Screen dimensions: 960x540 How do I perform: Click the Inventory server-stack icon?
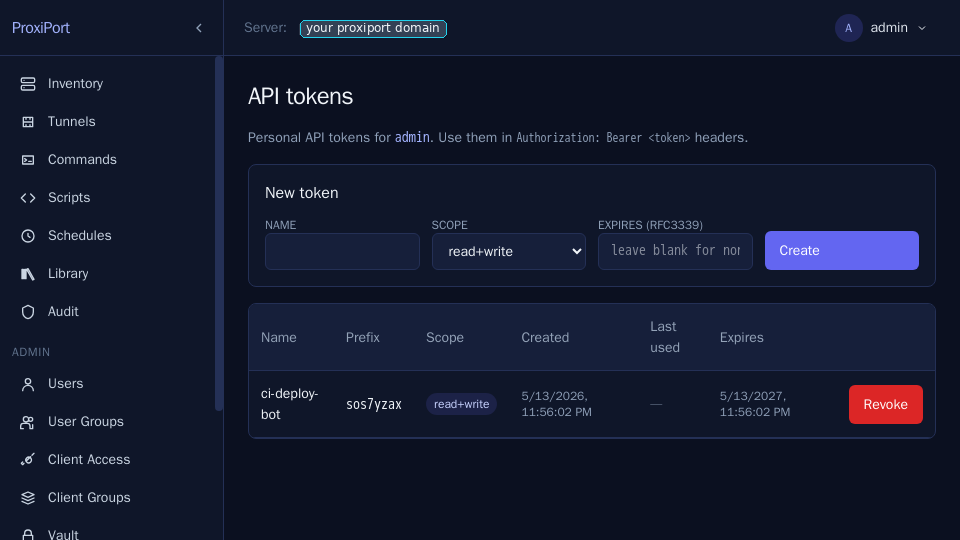point(28,84)
